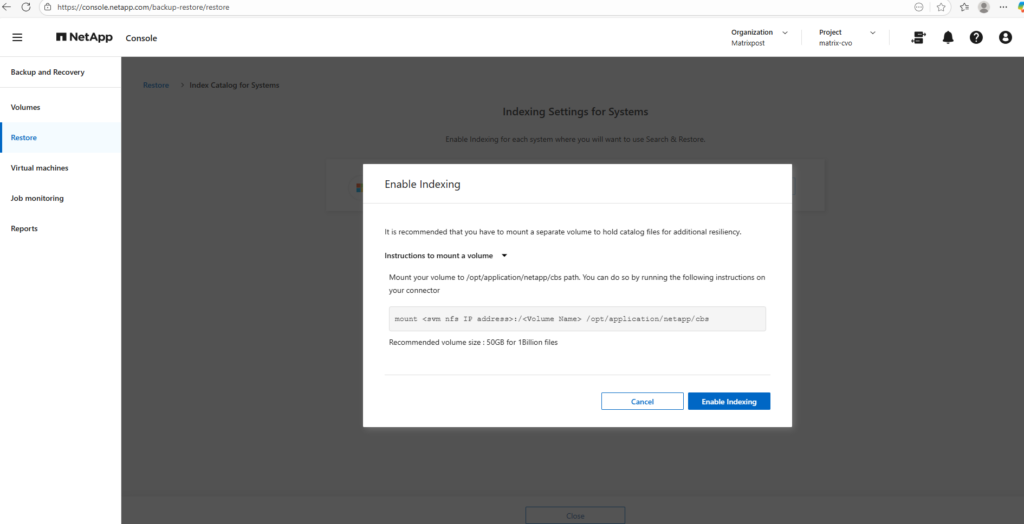Open the agents/connector icon in header
The height and width of the screenshot is (524, 1024).
coord(918,38)
